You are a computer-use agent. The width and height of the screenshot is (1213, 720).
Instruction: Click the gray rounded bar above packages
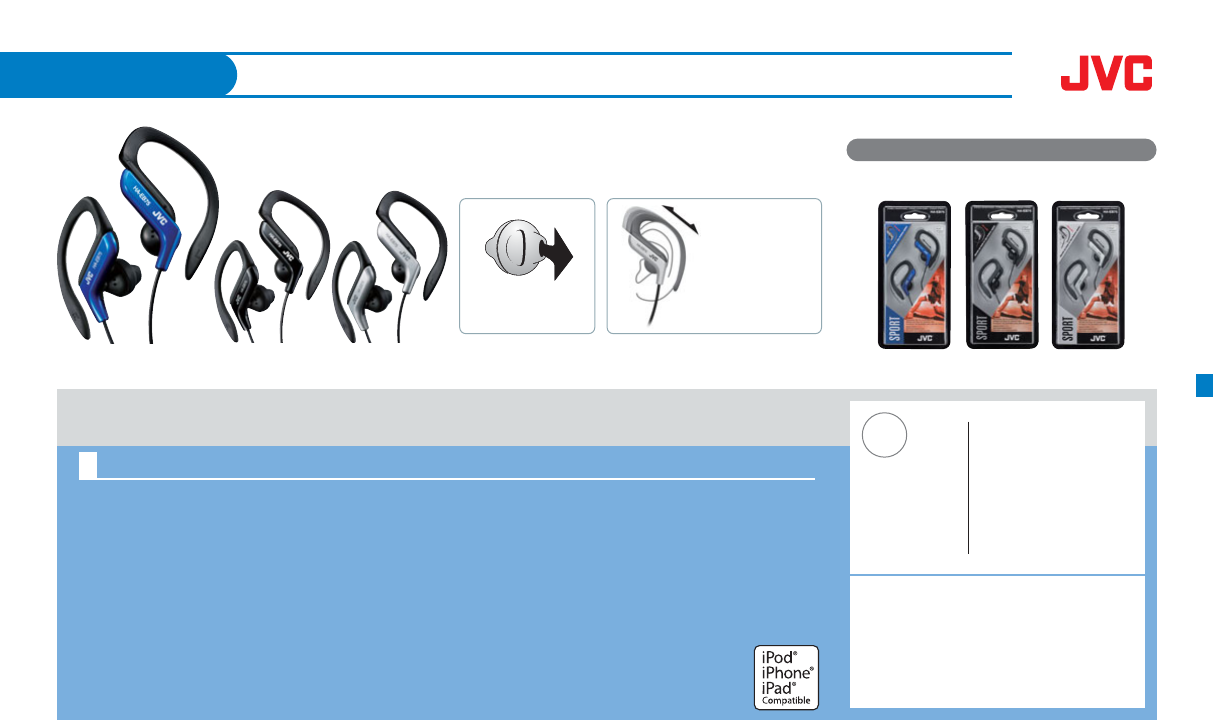click(x=1001, y=150)
